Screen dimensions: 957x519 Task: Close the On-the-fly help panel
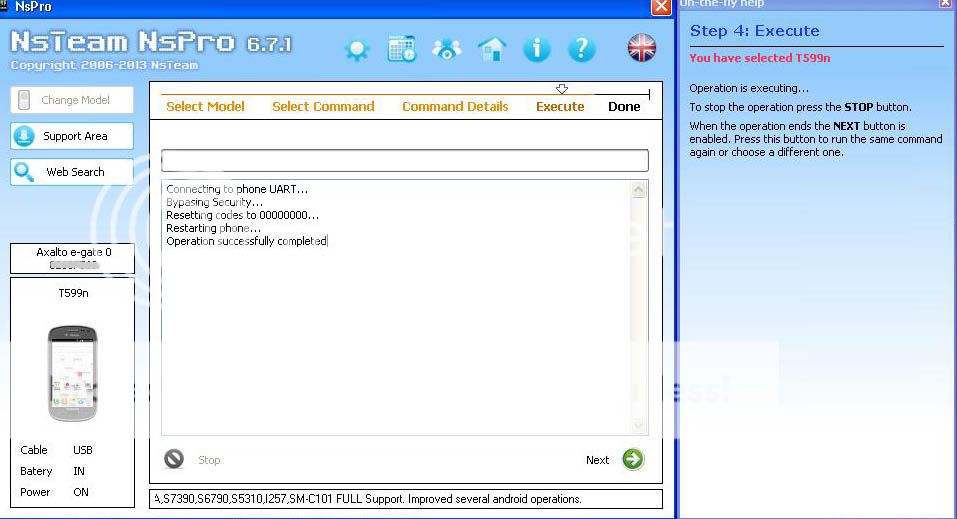click(x=945, y=4)
